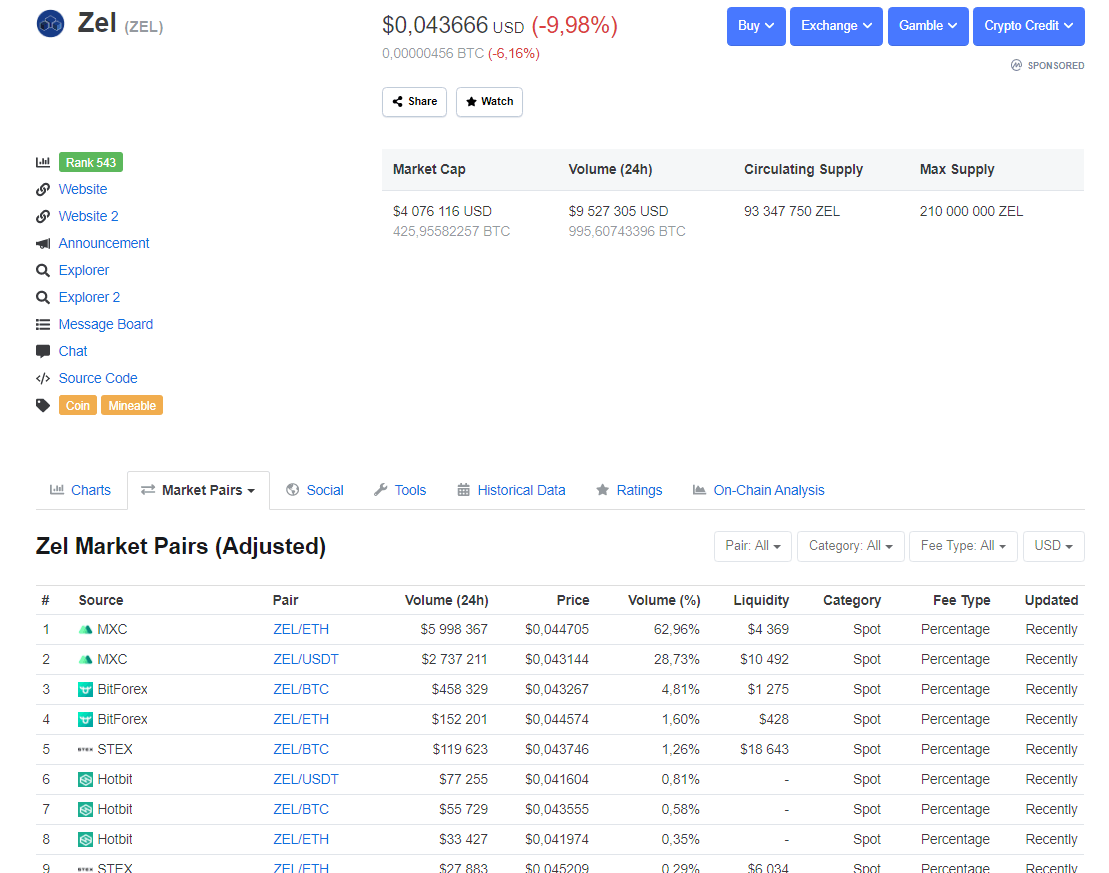Open the Buy dropdown button
Image resolution: width=1109 pixels, height=873 pixels.
(756, 26)
